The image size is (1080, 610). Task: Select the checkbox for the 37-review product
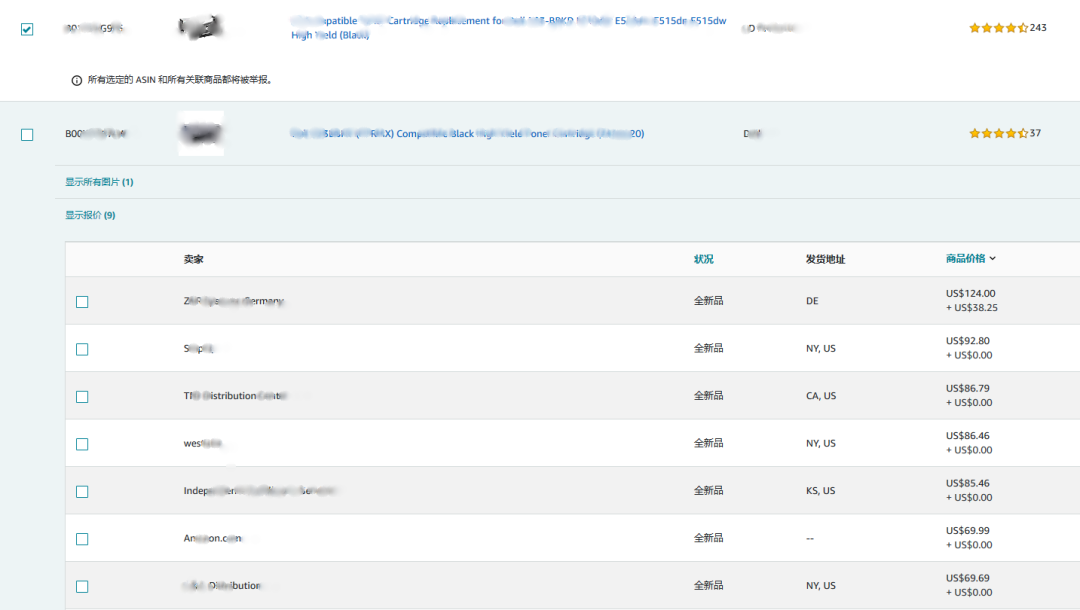click(27, 135)
